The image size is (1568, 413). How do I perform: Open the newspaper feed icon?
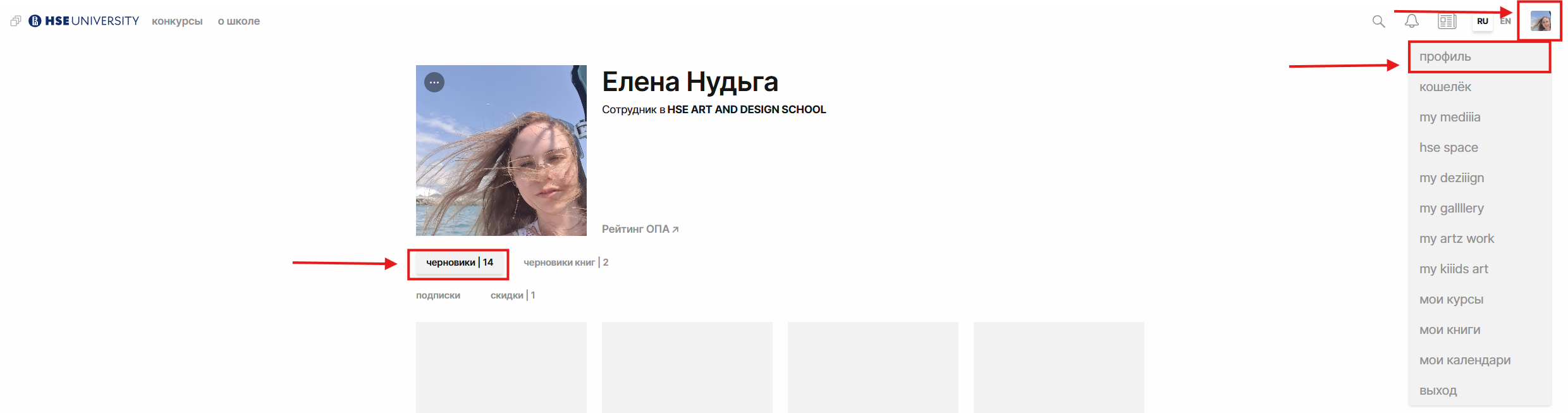[x=1447, y=22]
